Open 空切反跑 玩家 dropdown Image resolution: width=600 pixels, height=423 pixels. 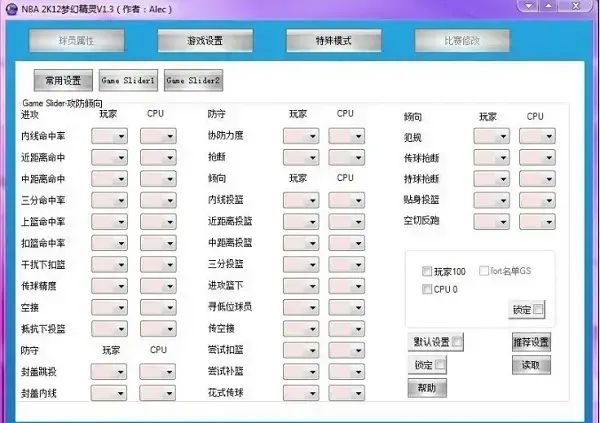click(492, 222)
